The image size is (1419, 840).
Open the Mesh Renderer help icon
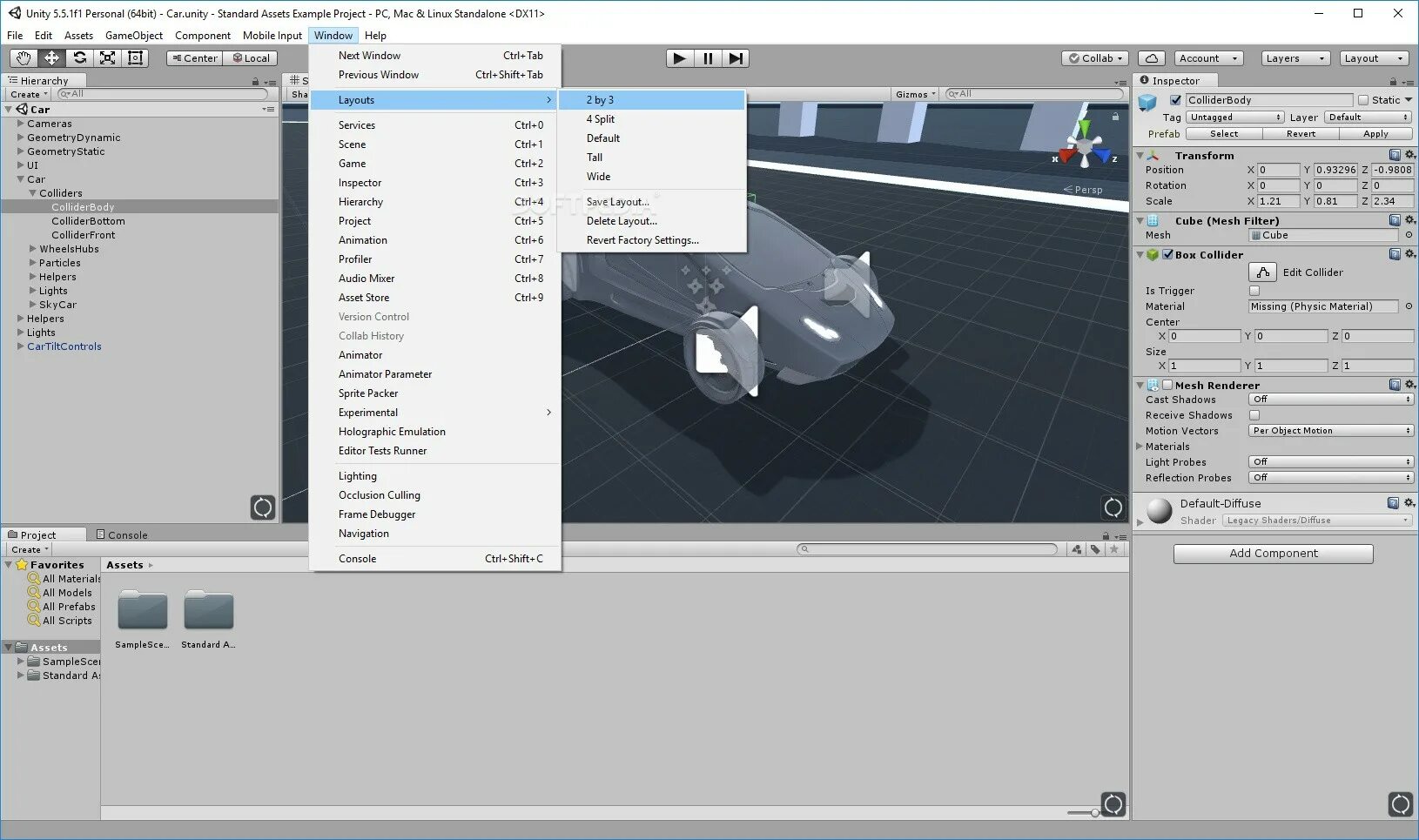pos(1395,385)
